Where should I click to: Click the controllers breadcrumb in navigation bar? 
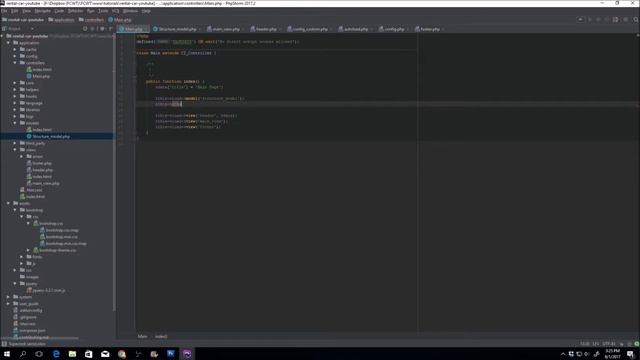tap(91, 20)
